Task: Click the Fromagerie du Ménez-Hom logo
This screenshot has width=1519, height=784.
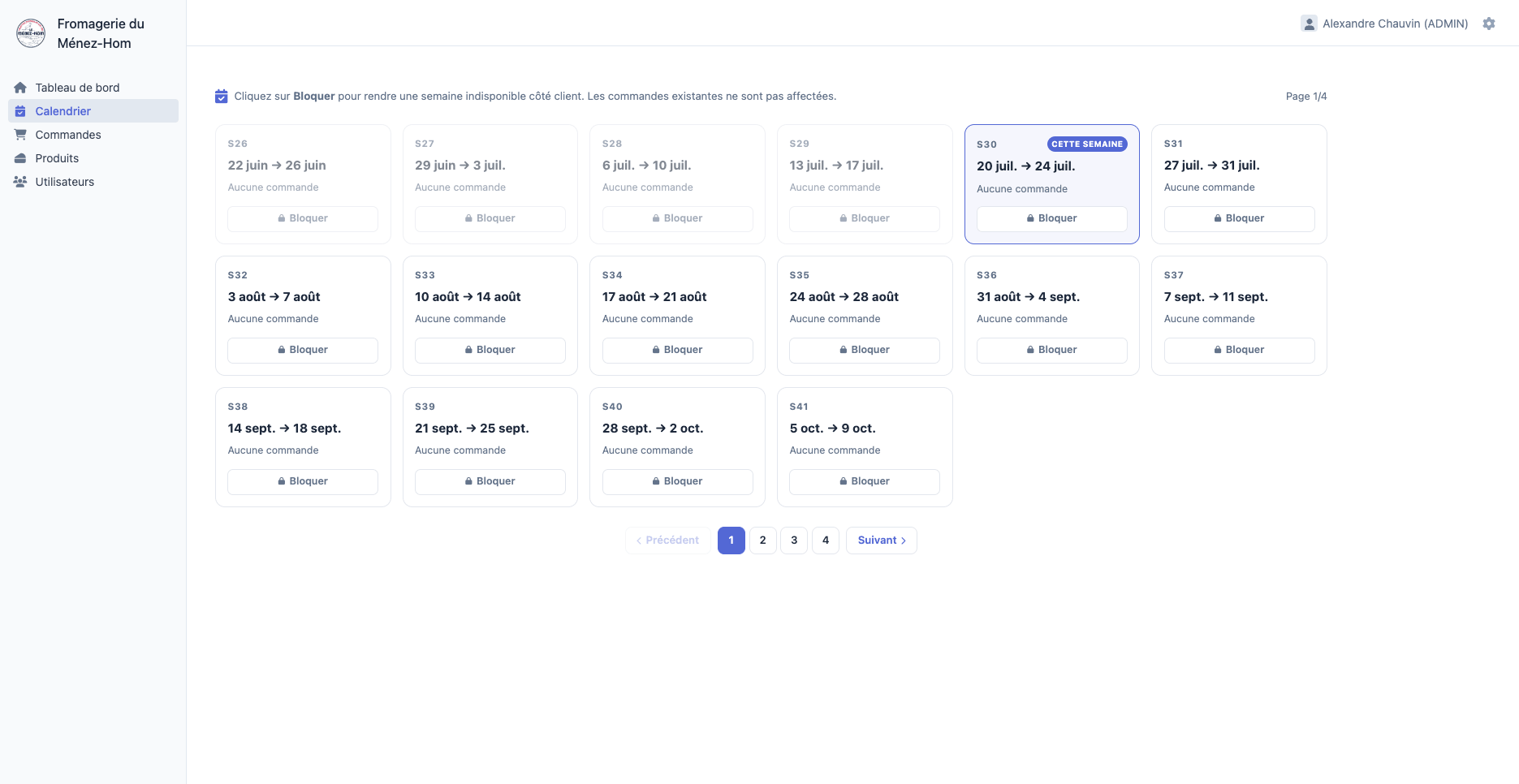Action: pos(31,33)
